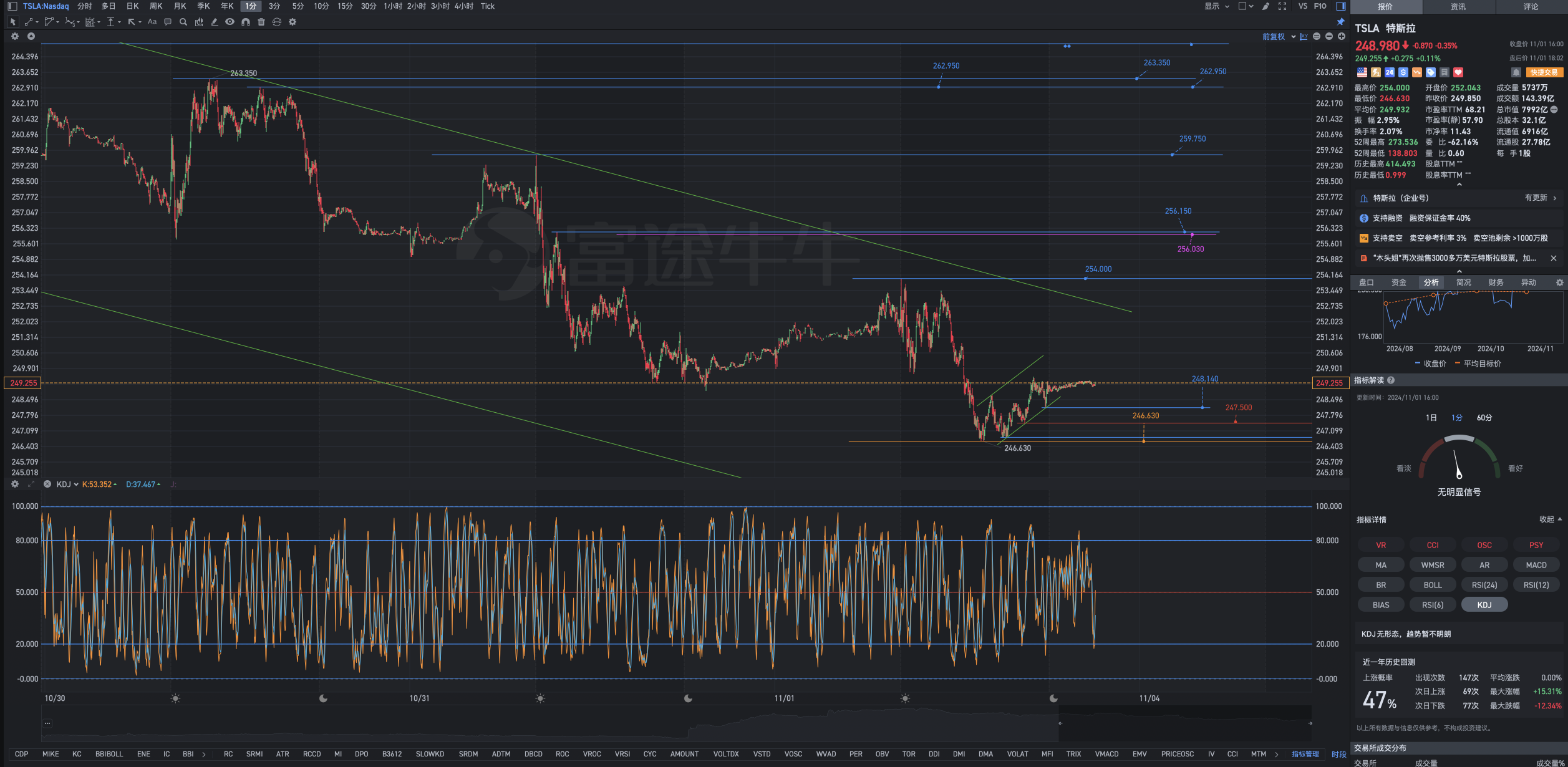The height and width of the screenshot is (767, 1568).
Task: Open the 显示 display dropdown
Action: [x=1217, y=6]
